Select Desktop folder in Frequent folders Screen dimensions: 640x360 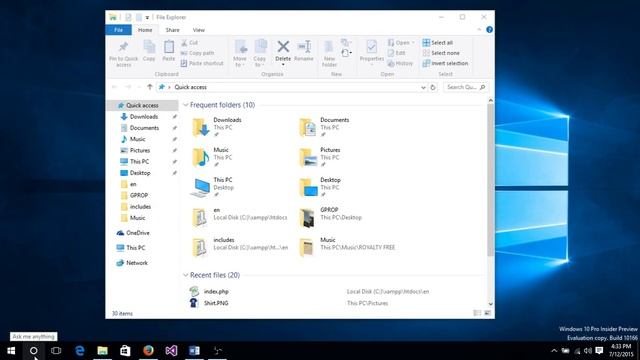point(320,187)
